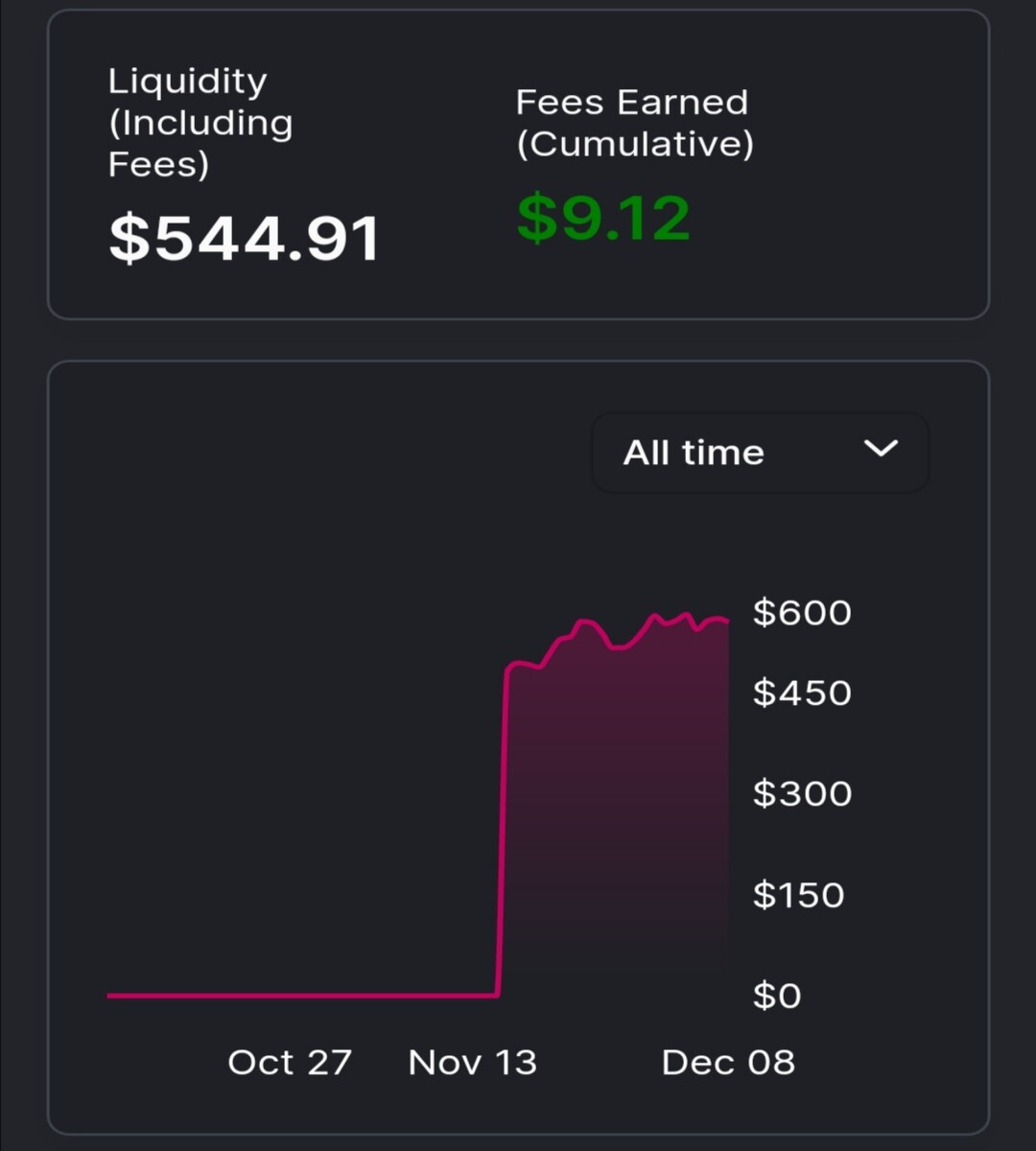This screenshot has width=1036, height=1151.
Task: Select the Nov 13 date marker
Action: tap(472, 1062)
